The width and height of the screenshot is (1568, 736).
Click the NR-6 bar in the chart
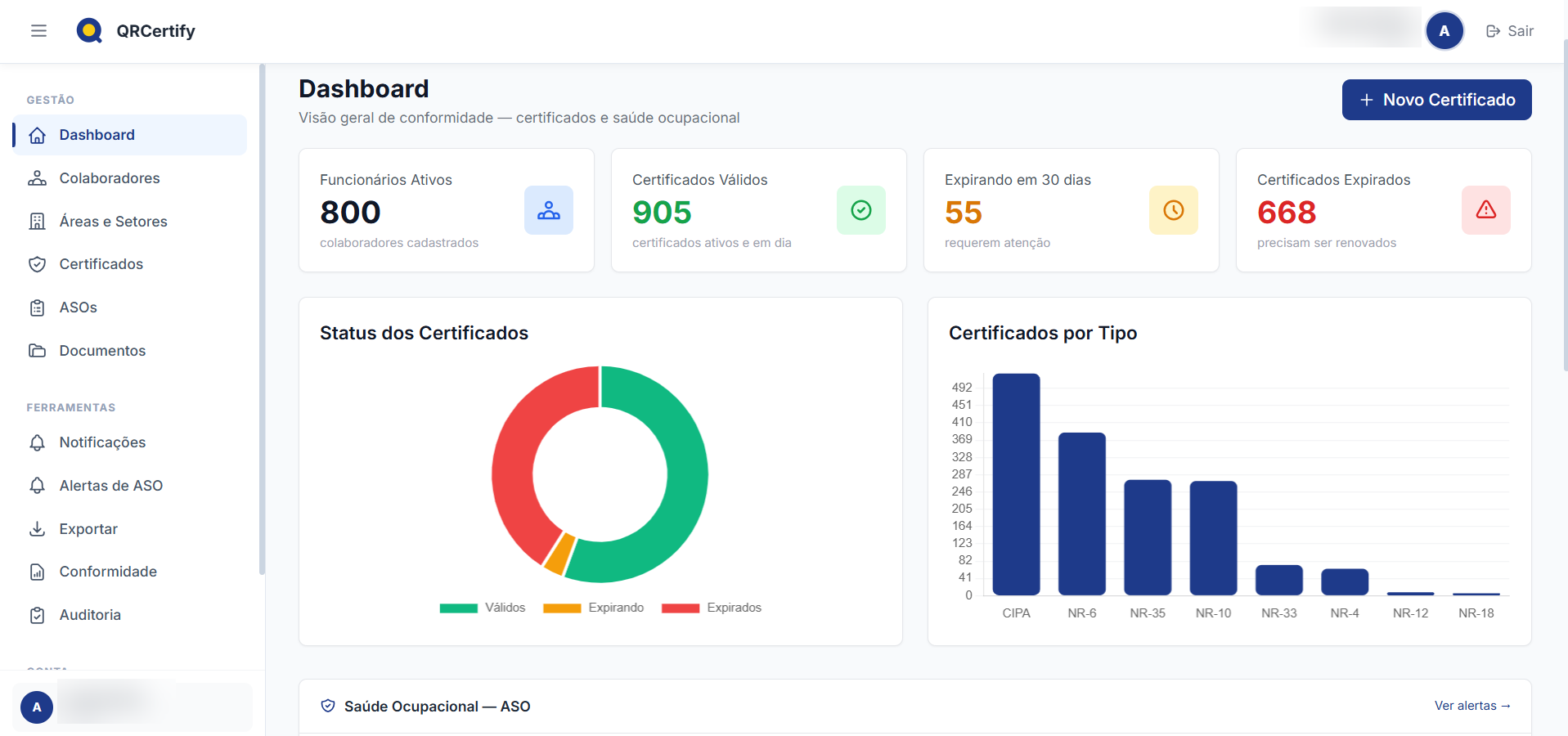1082,514
